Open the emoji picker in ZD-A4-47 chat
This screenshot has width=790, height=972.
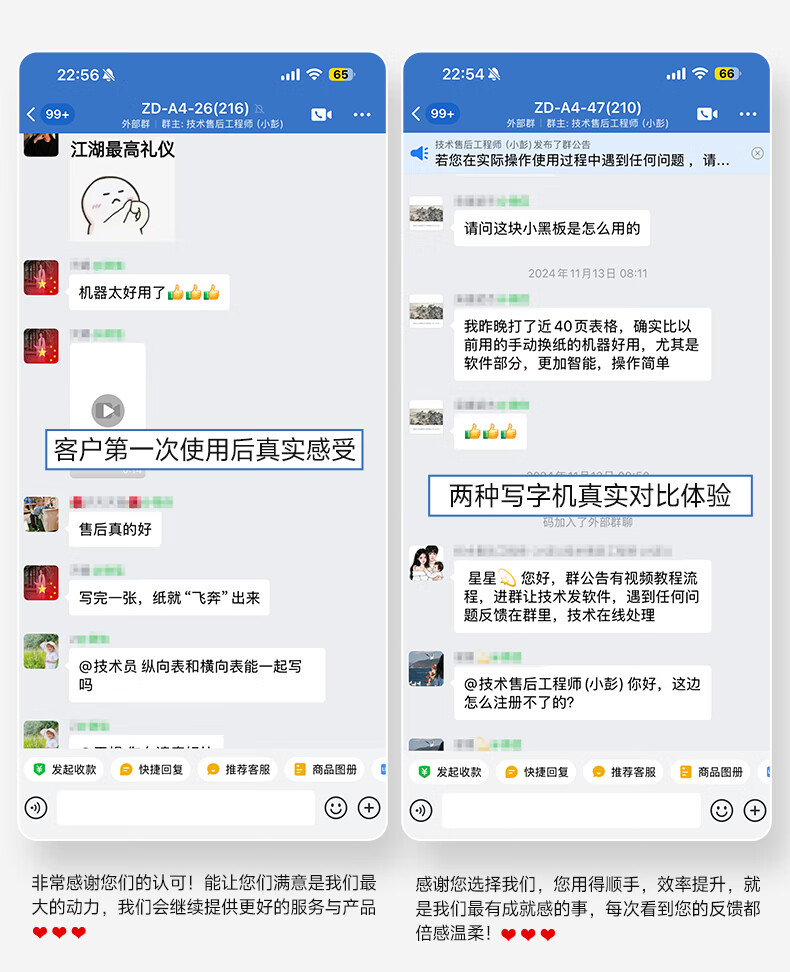point(721,810)
